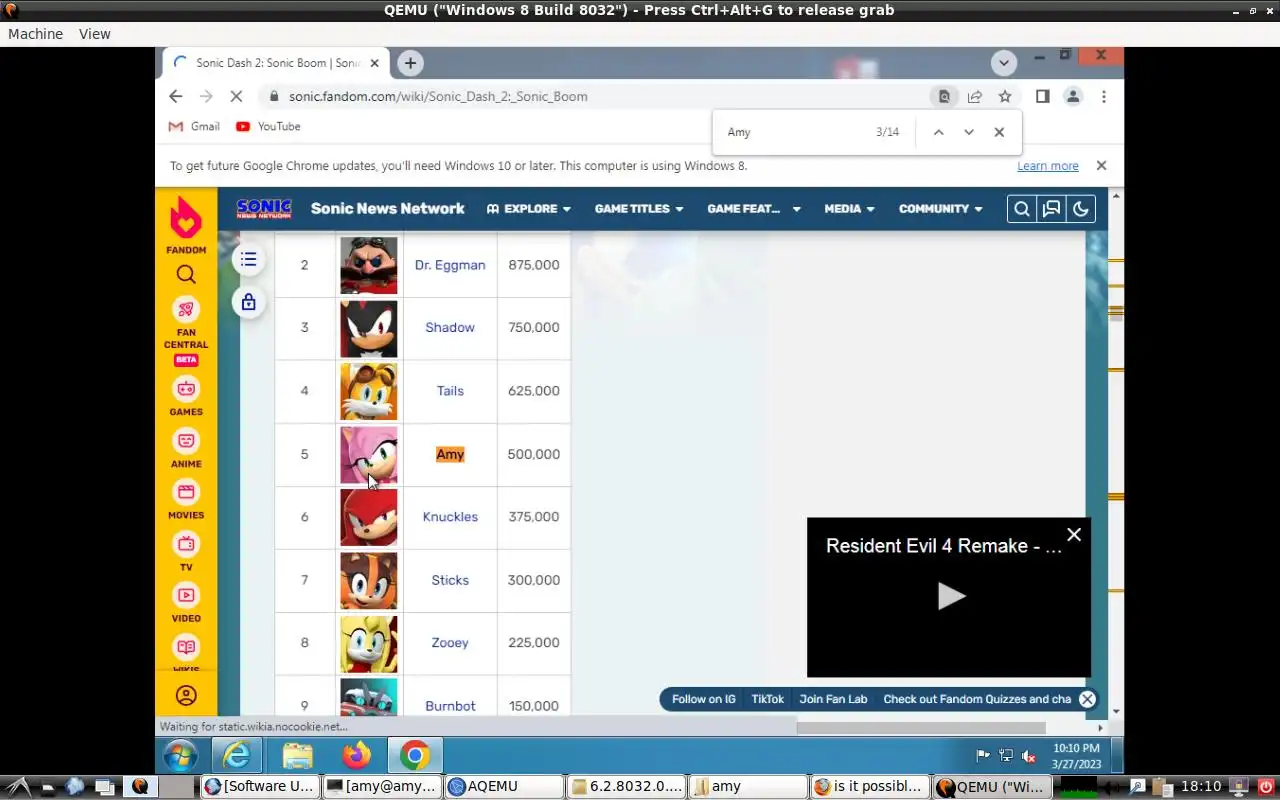Click the find-in-page search icon in address bar

944,96
